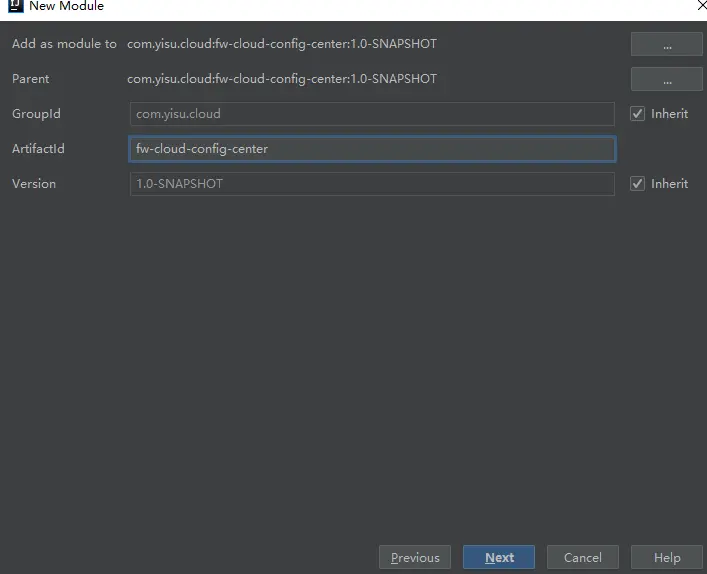This screenshot has height=574, width=707.
Task: Toggle the Inherit checkbox for GroupId
Action: tap(637, 114)
